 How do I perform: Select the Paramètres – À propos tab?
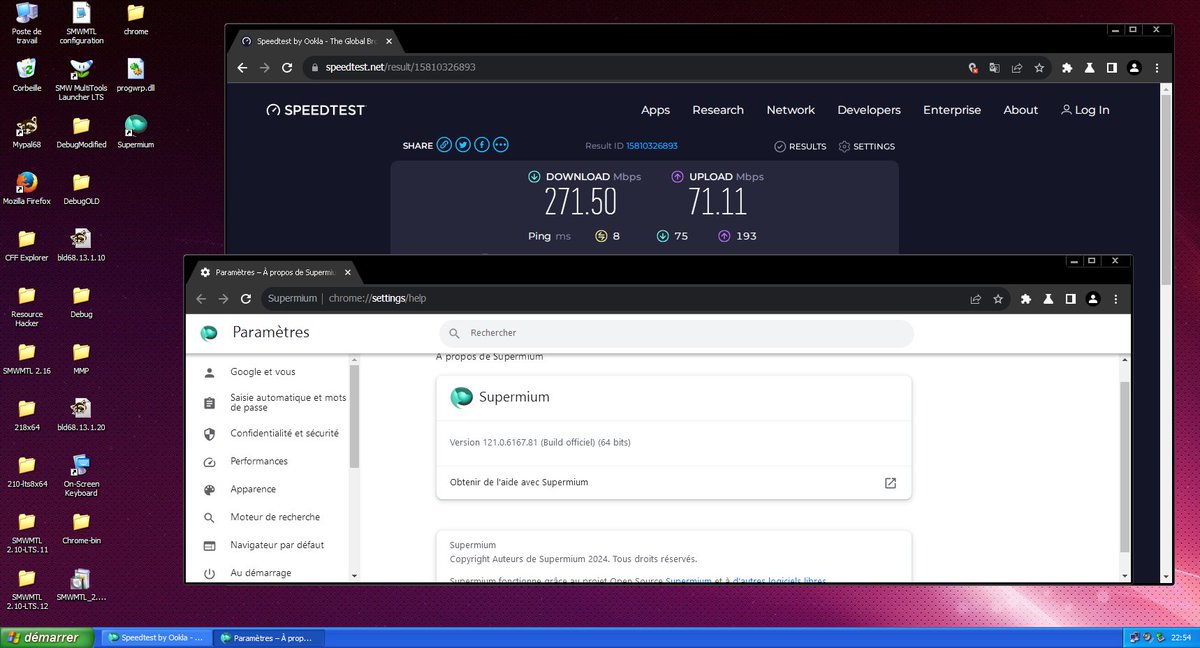[274, 272]
